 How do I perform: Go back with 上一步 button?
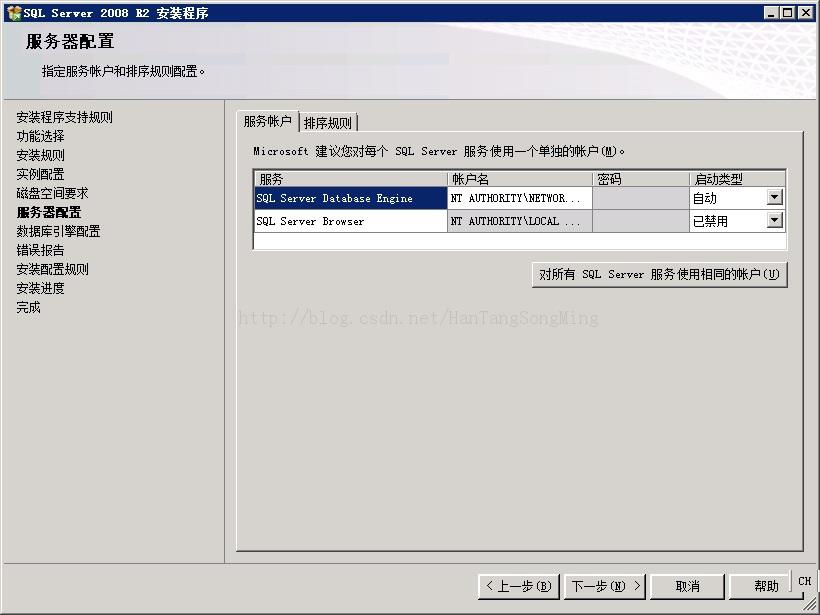pos(518,586)
